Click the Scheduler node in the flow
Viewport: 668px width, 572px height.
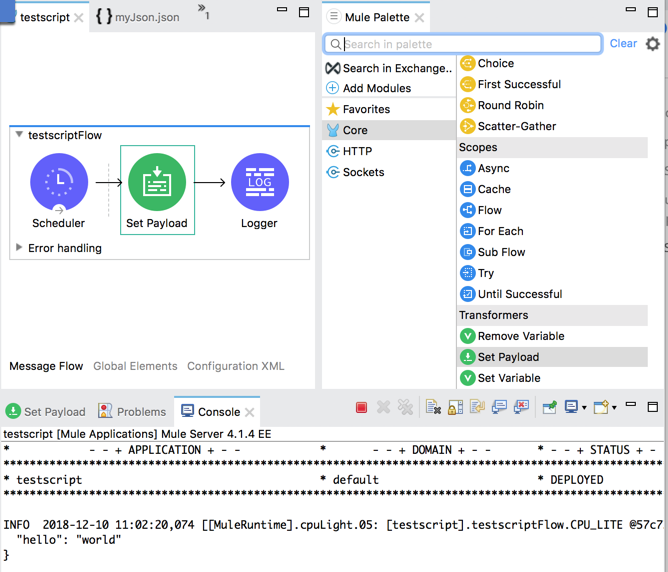59,183
